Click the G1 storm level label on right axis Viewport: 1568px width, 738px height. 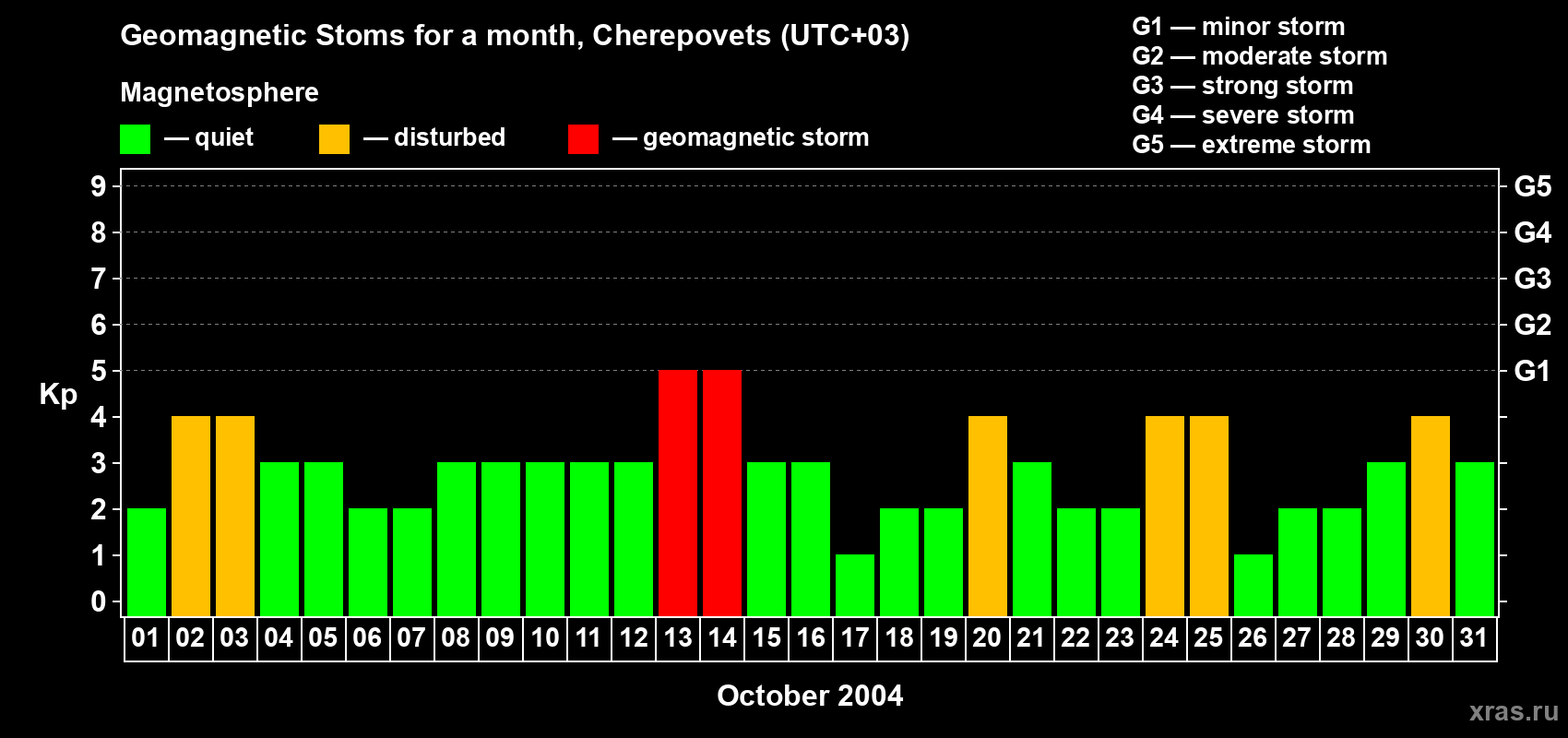pos(1532,371)
